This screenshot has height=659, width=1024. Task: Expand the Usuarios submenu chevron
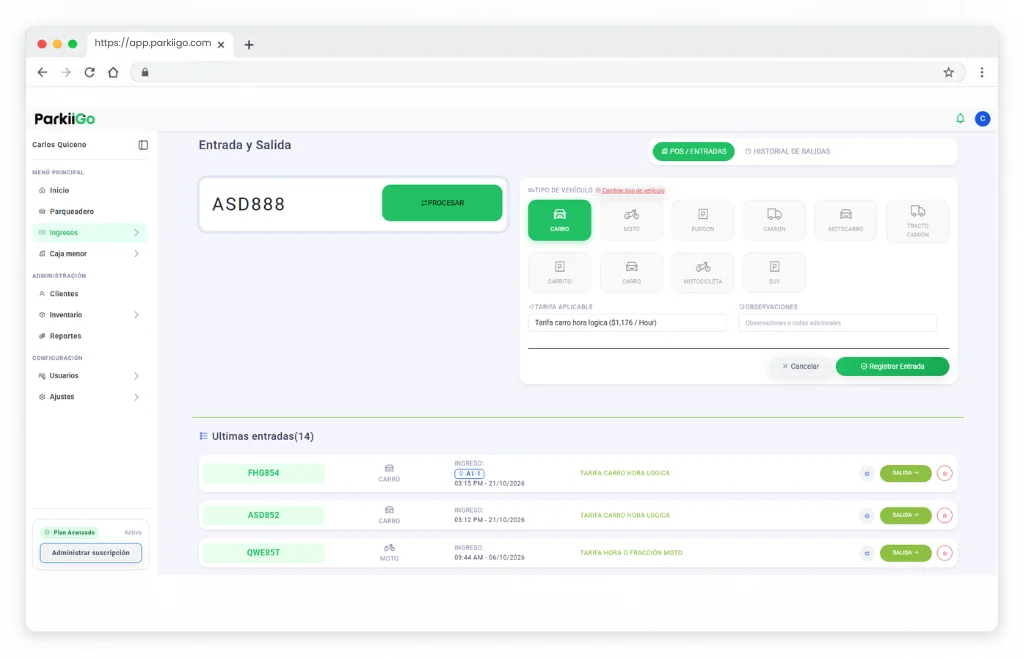coord(136,376)
